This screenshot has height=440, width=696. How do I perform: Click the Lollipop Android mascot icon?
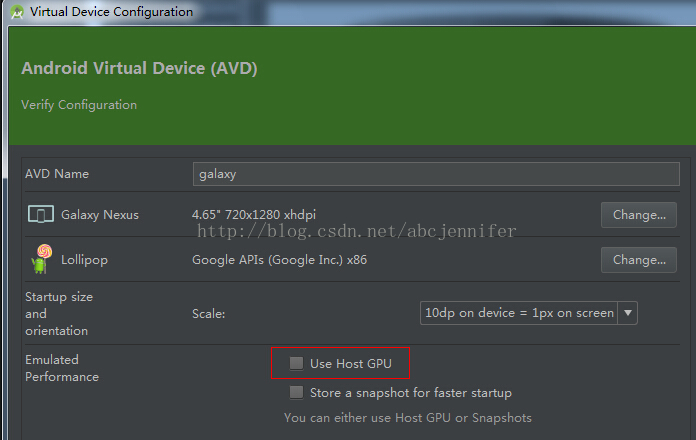42,259
